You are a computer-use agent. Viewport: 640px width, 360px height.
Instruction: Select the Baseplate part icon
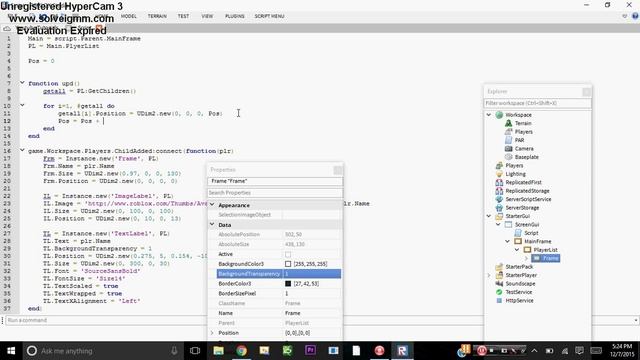[x=508, y=157]
